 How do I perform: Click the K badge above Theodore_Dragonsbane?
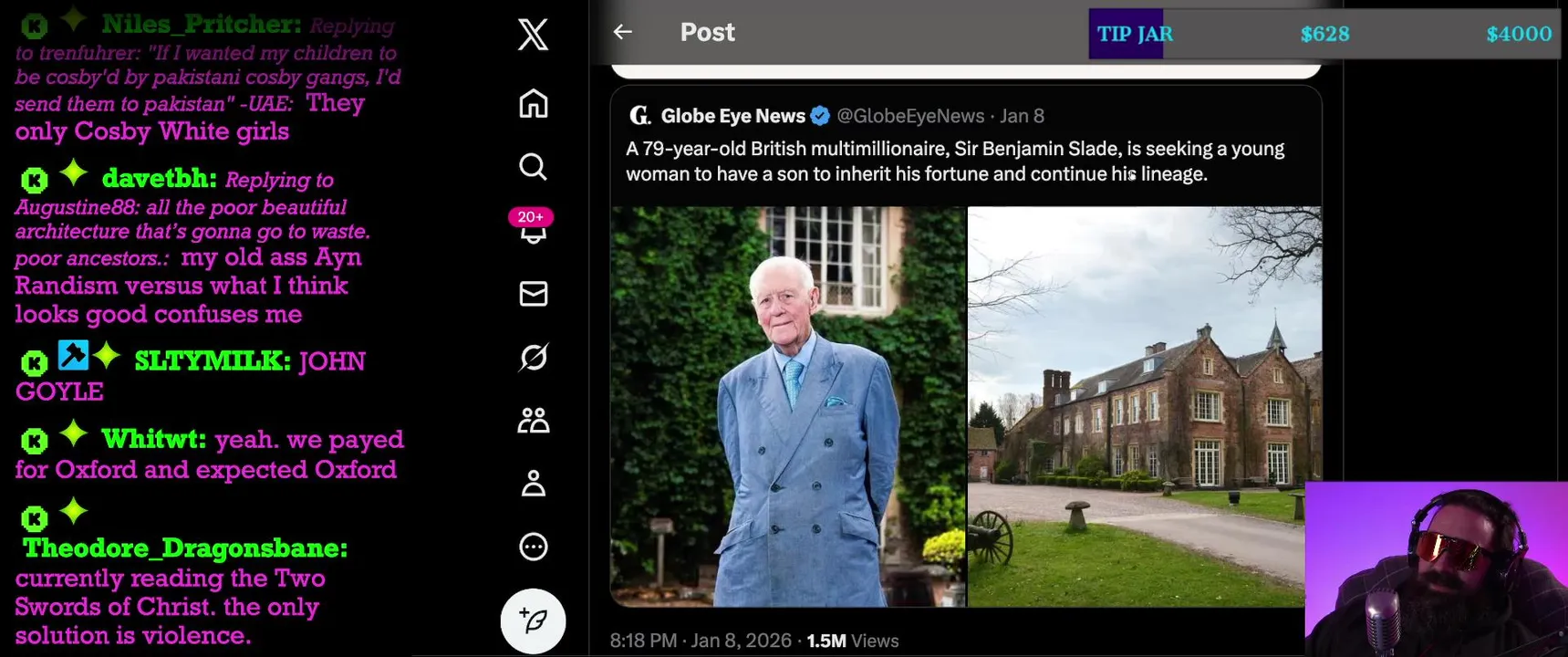point(34,518)
